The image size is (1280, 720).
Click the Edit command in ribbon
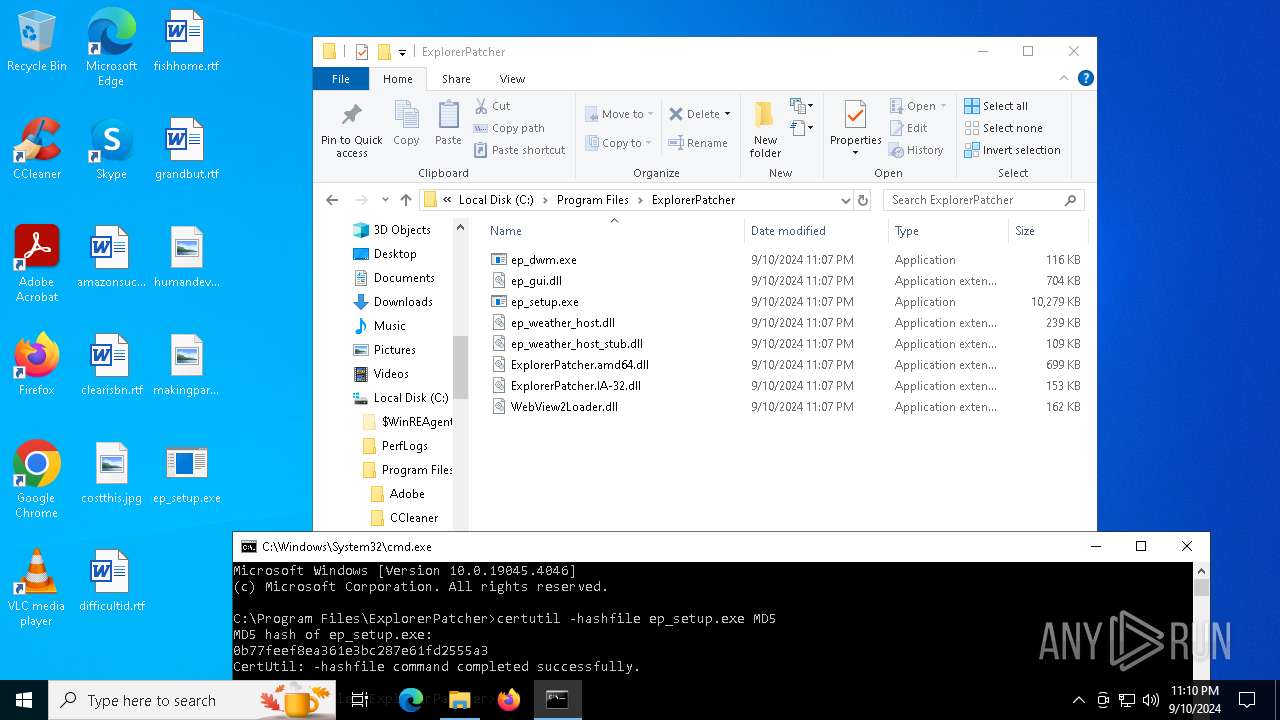(909, 128)
